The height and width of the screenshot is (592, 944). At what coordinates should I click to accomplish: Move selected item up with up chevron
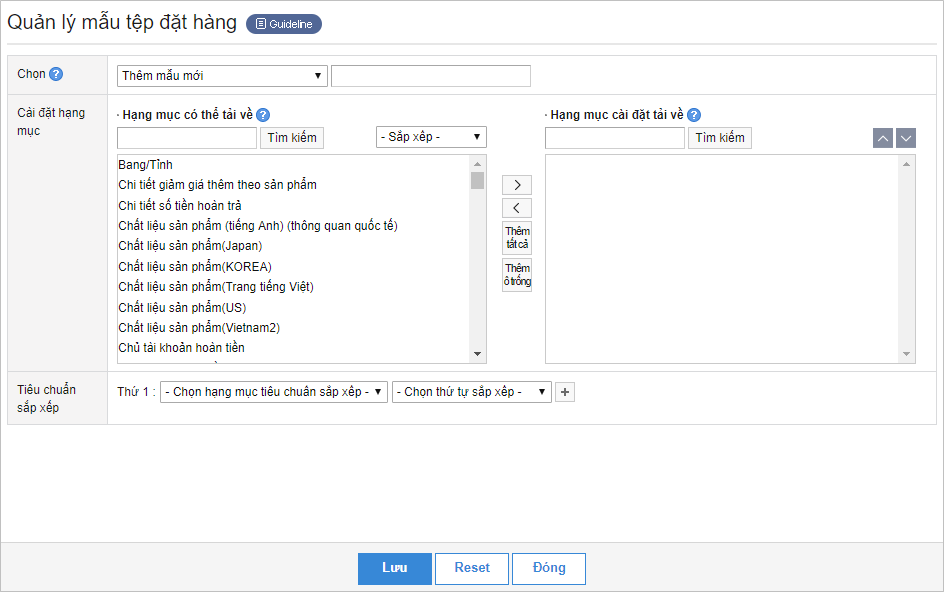(883, 138)
